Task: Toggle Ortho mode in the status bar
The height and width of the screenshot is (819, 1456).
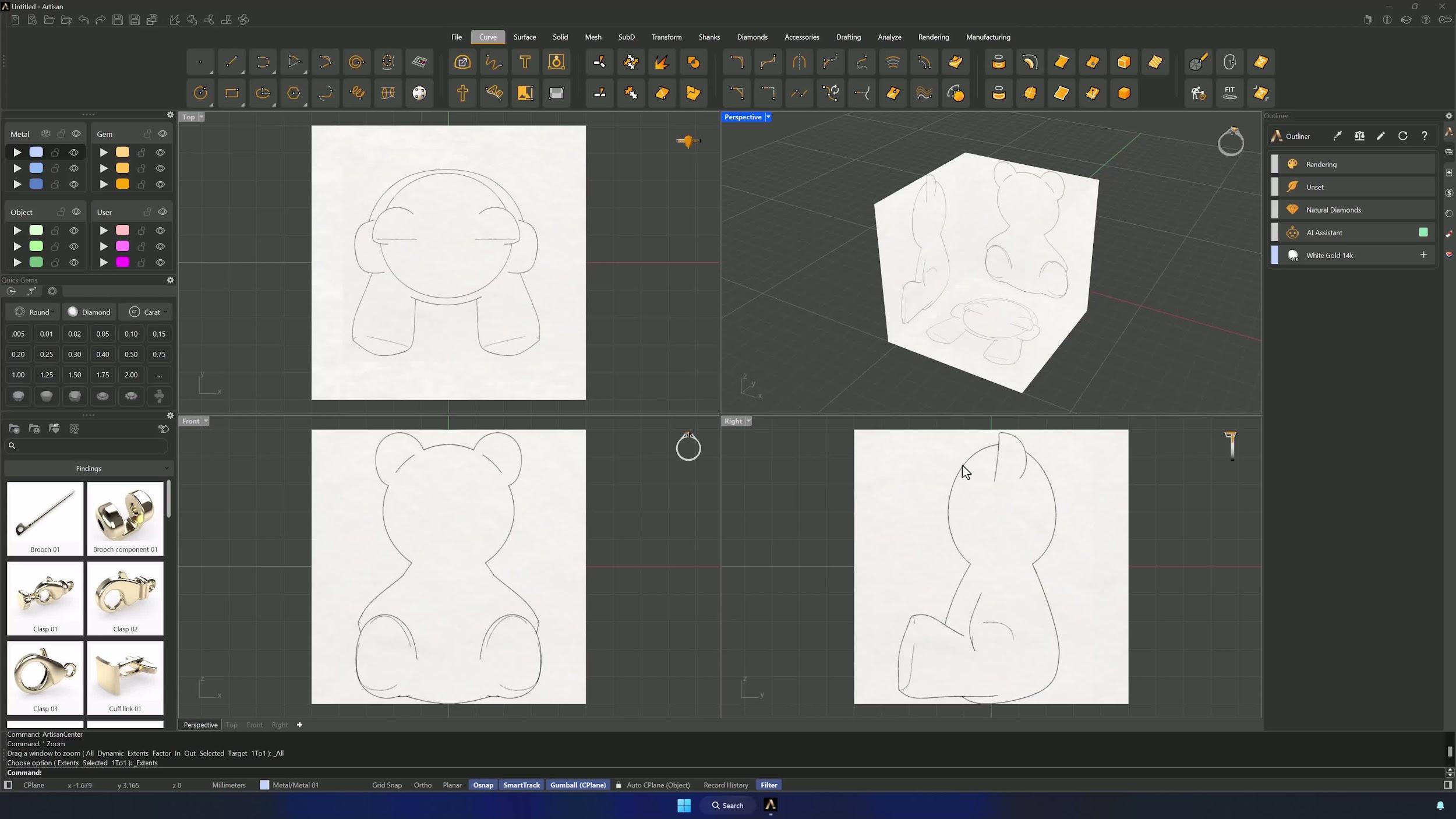Action: point(423,785)
